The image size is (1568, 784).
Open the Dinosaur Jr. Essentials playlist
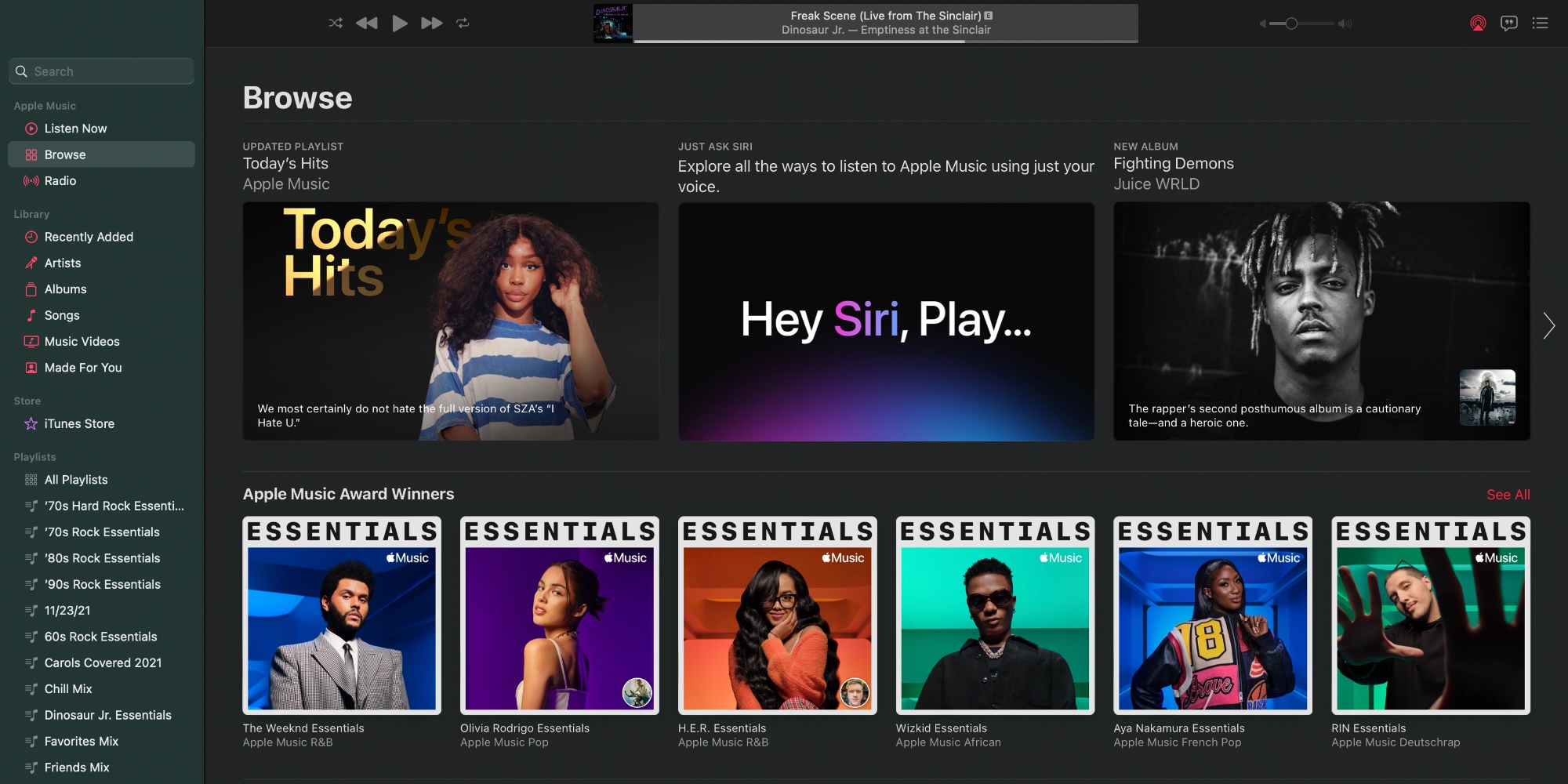(x=107, y=715)
